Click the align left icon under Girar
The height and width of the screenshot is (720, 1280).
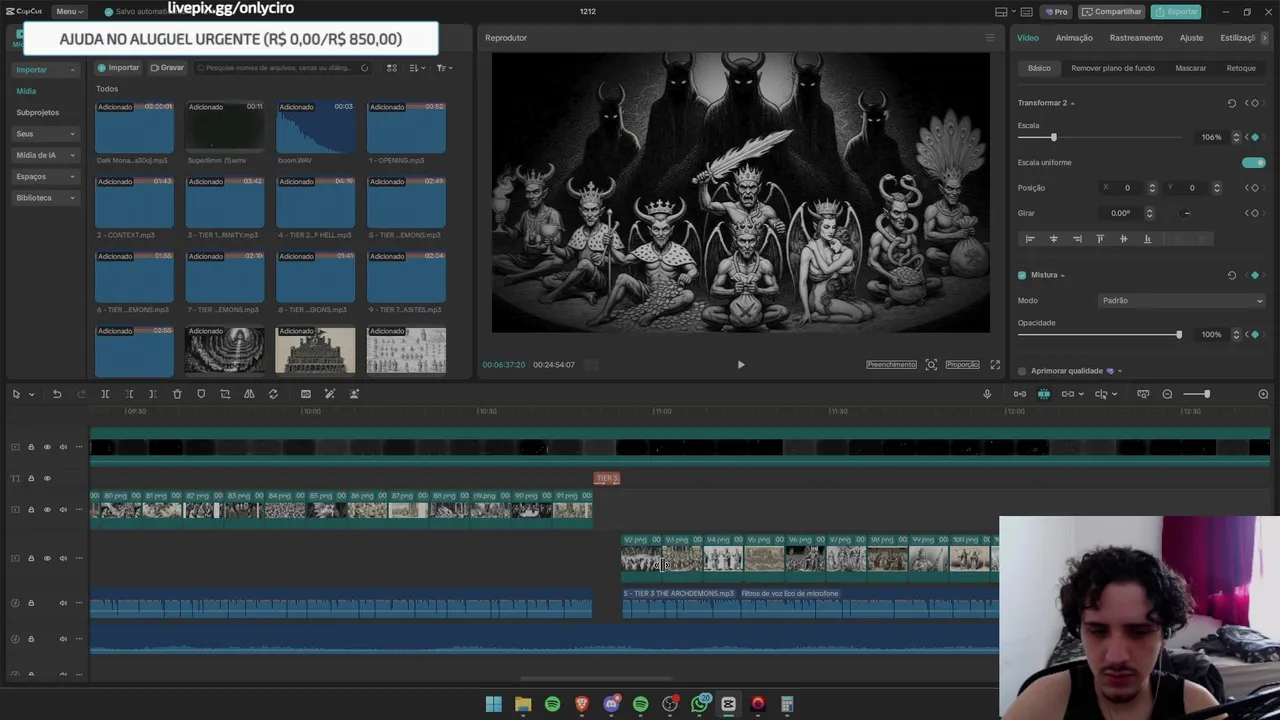tap(1030, 239)
